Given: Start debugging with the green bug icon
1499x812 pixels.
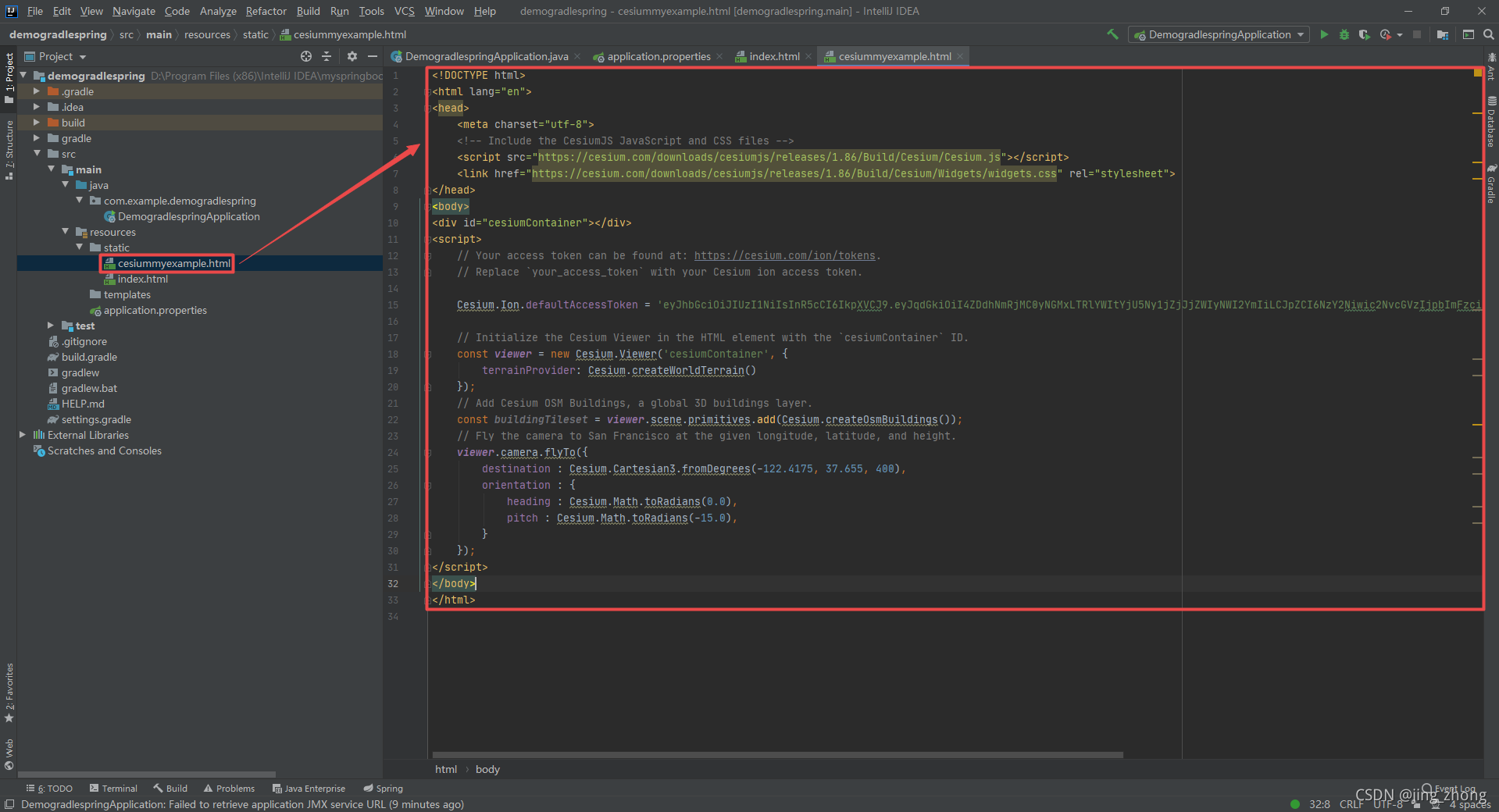Looking at the screenshot, I should (x=1344, y=34).
